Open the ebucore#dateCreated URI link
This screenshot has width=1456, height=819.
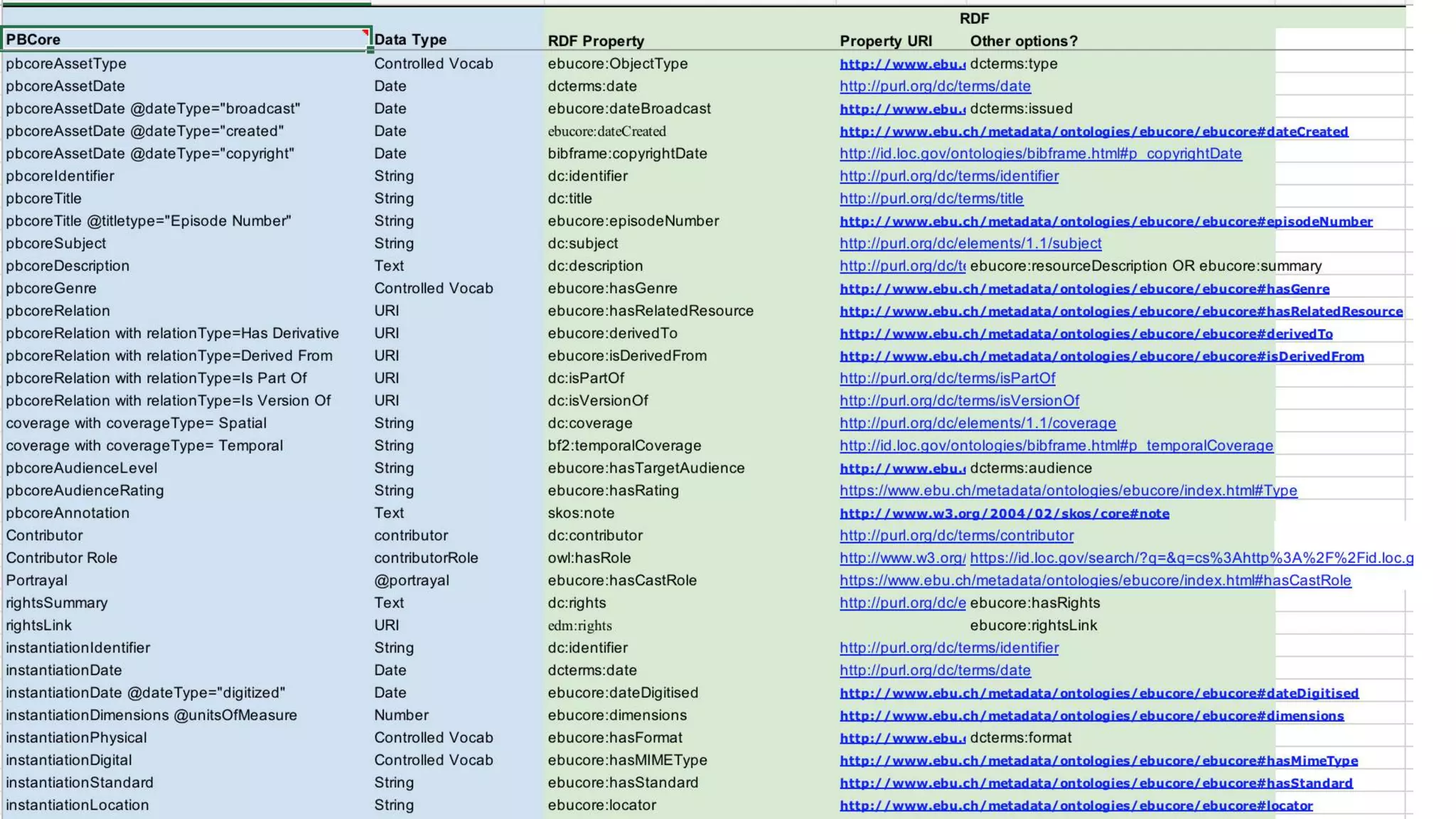click(1093, 132)
